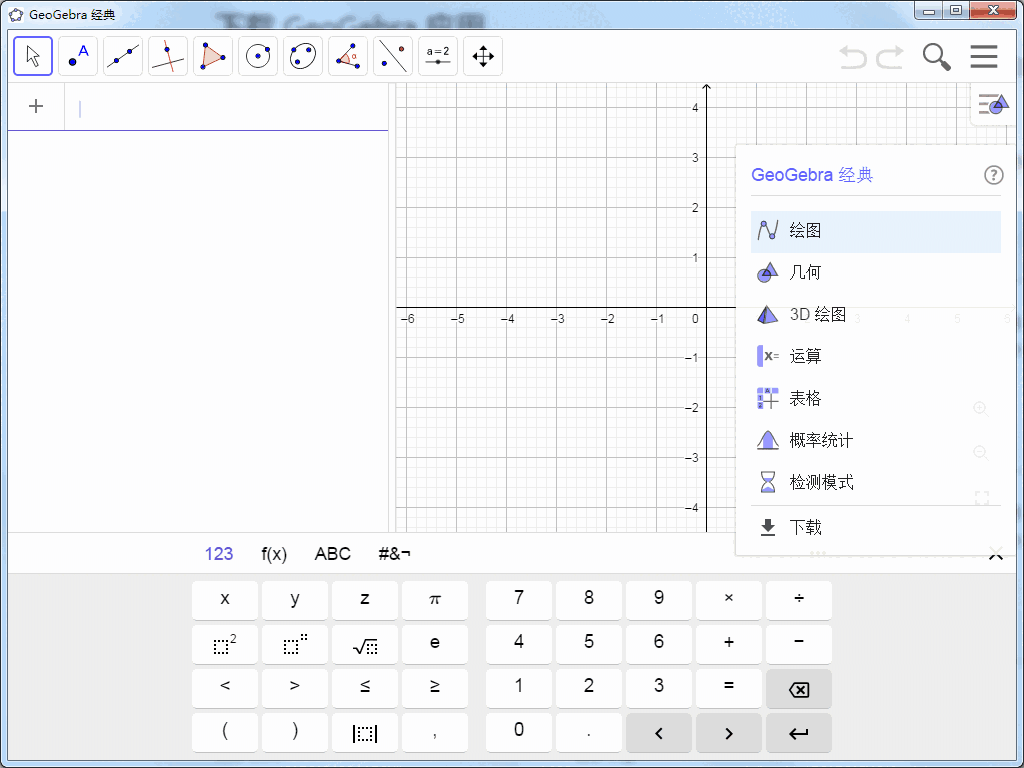This screenshot has height=768, width=1024.
Task: Select the Slider tool
Action: pos(437,56)
